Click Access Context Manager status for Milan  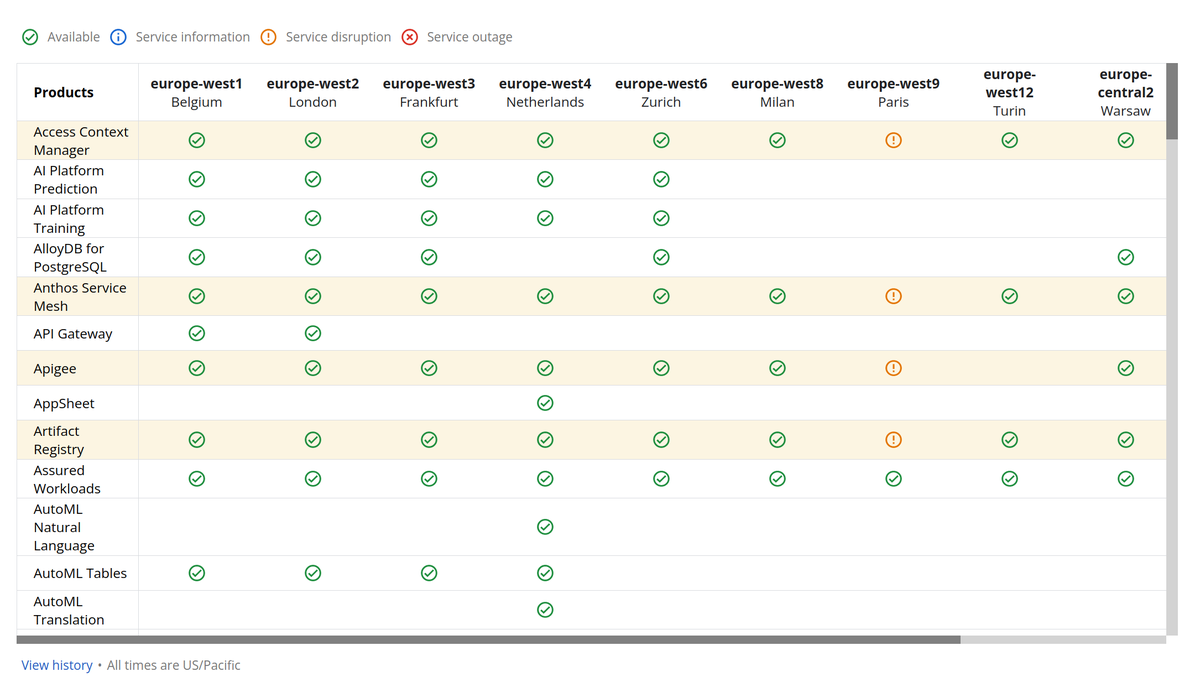(x=777, y=140)
